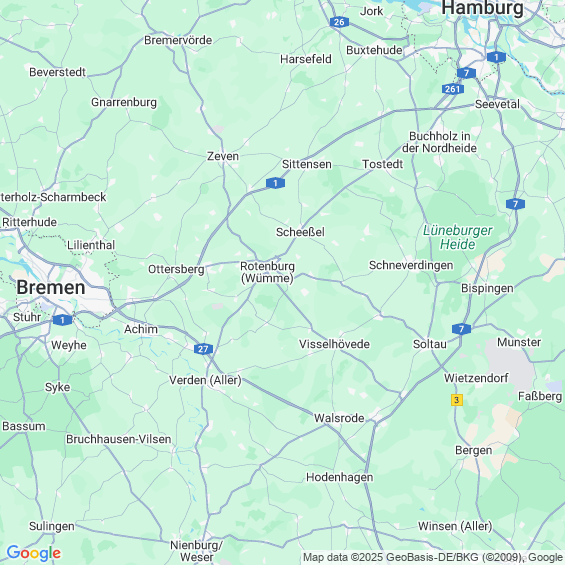The height and width of the screenshot is (565, 565).
Task: Click the A7 shield east of Lüneburger Heide
Action: tap(515, 204)
